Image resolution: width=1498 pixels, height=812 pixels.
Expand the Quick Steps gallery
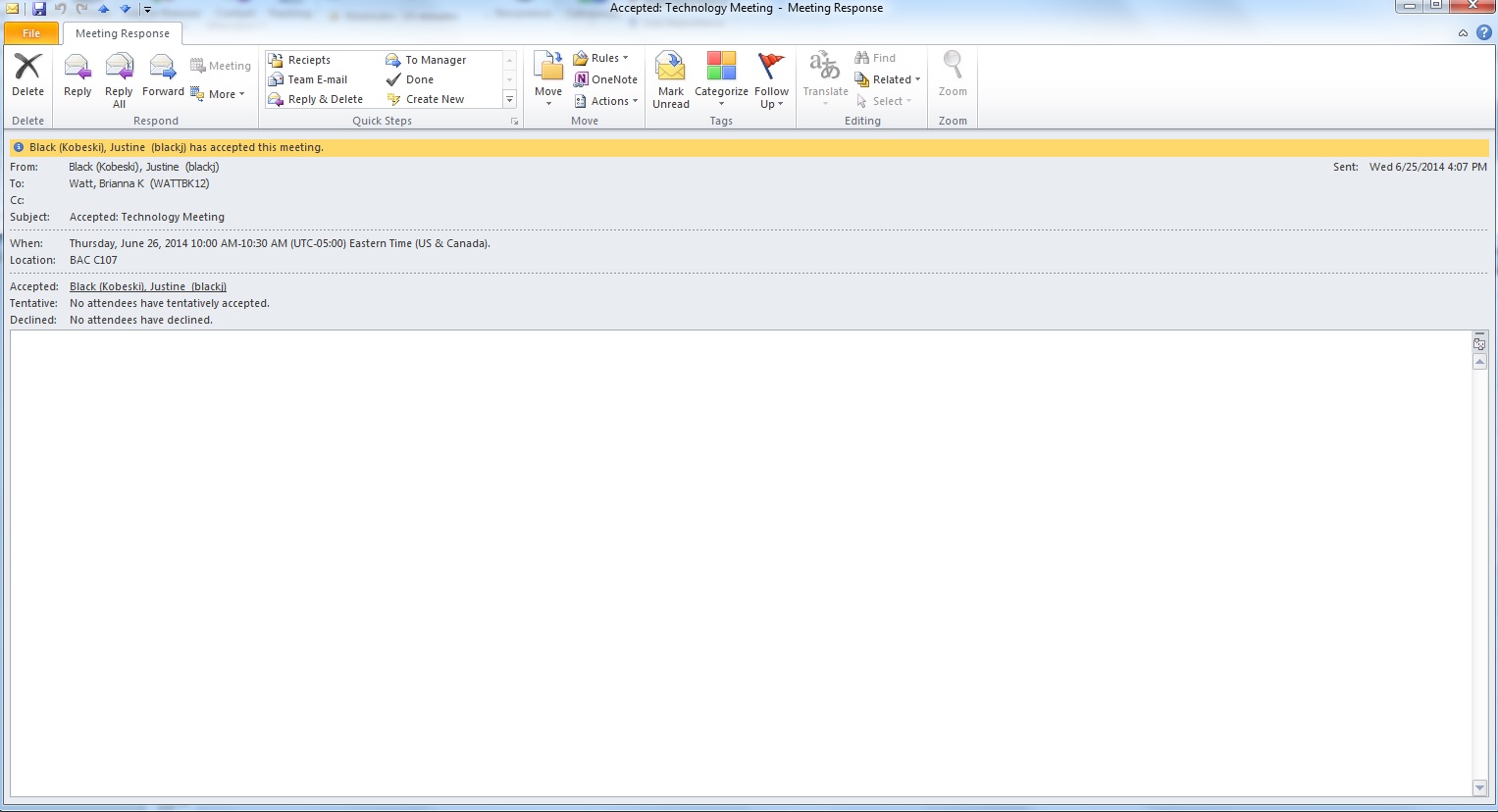(x=509, y=99)
